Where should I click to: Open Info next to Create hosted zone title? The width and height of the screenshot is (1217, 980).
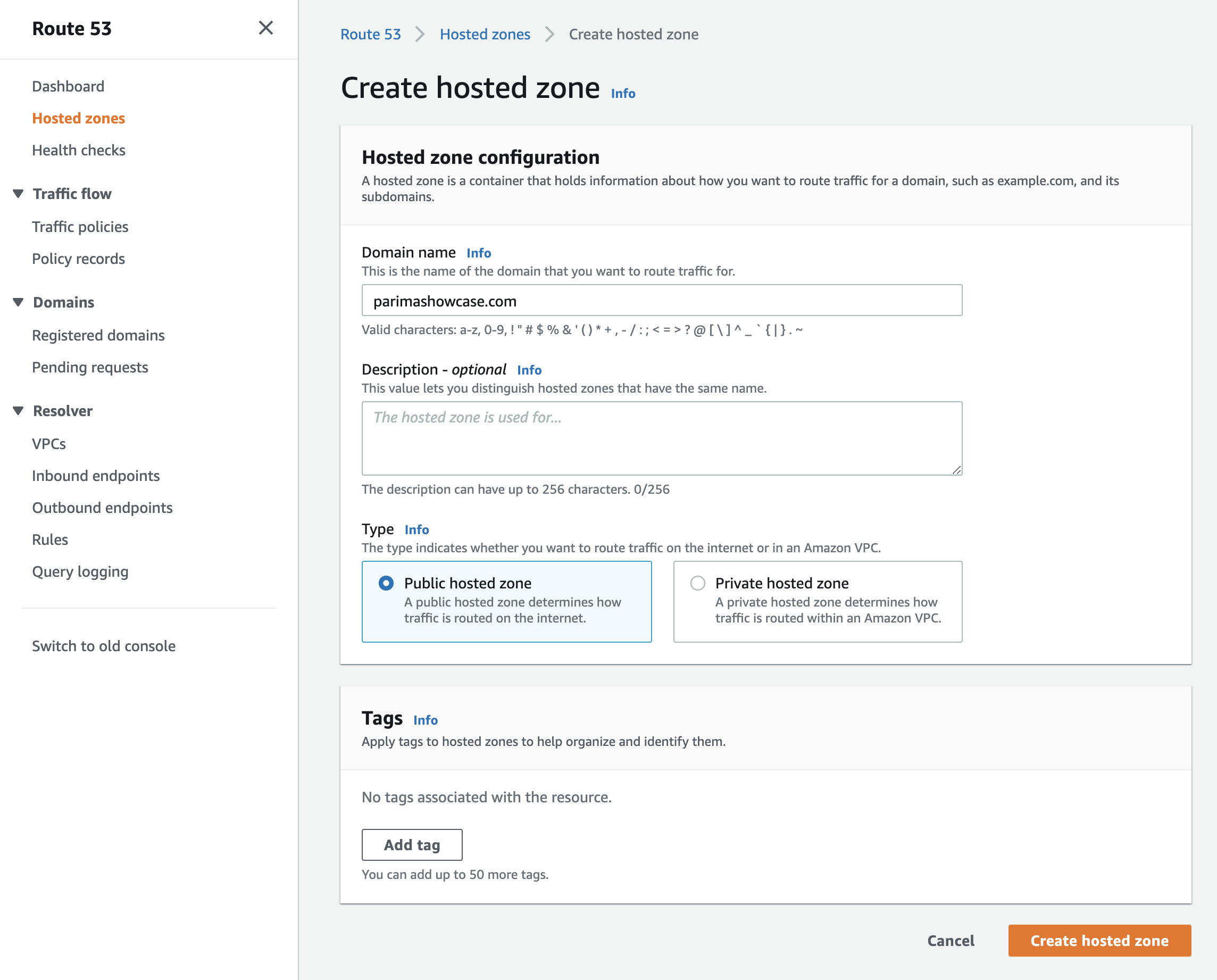tap(623, 94)
